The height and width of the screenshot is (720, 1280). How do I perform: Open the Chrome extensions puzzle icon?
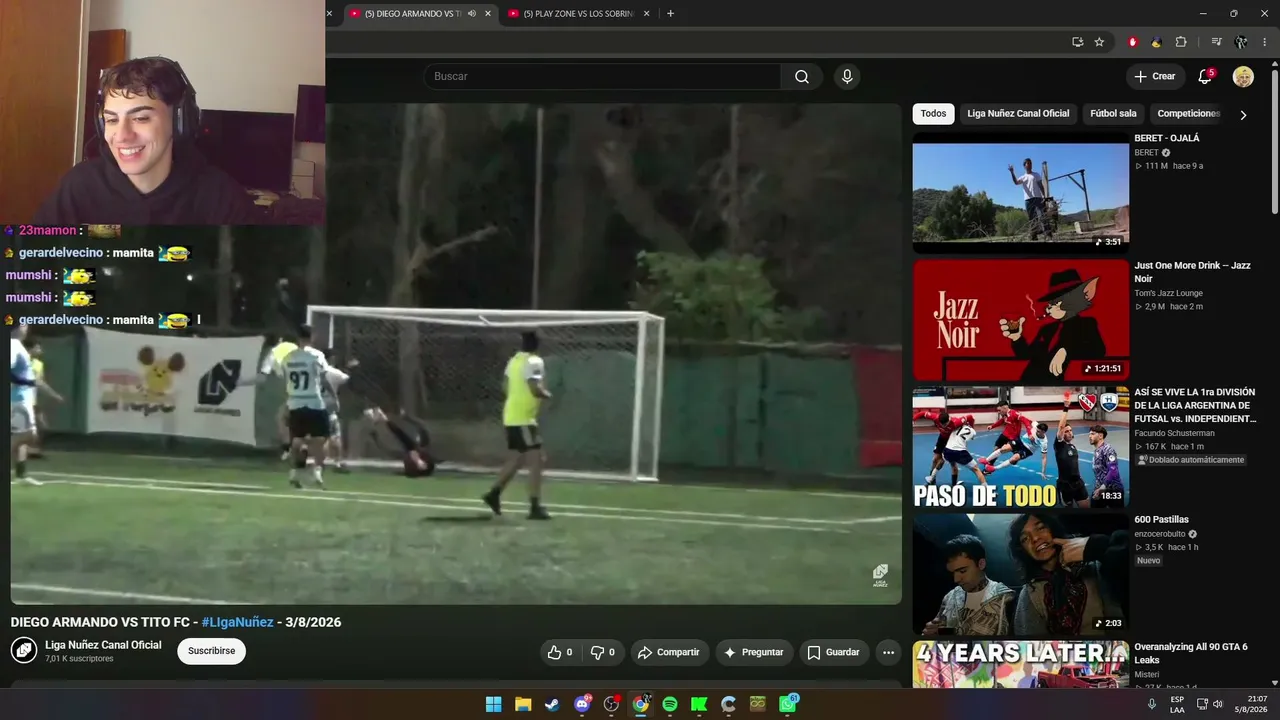click(1181, 42)
